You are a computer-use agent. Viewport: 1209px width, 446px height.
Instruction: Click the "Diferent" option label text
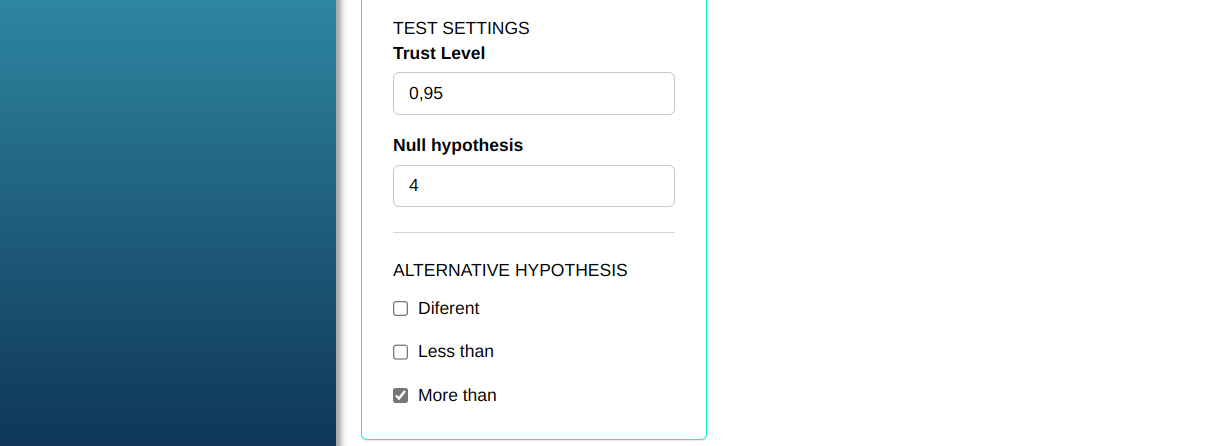449,309
